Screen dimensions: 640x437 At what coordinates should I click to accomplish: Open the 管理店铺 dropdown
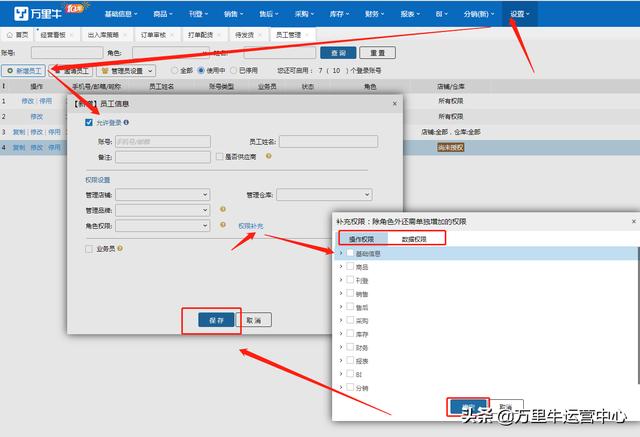pos(163,195)
